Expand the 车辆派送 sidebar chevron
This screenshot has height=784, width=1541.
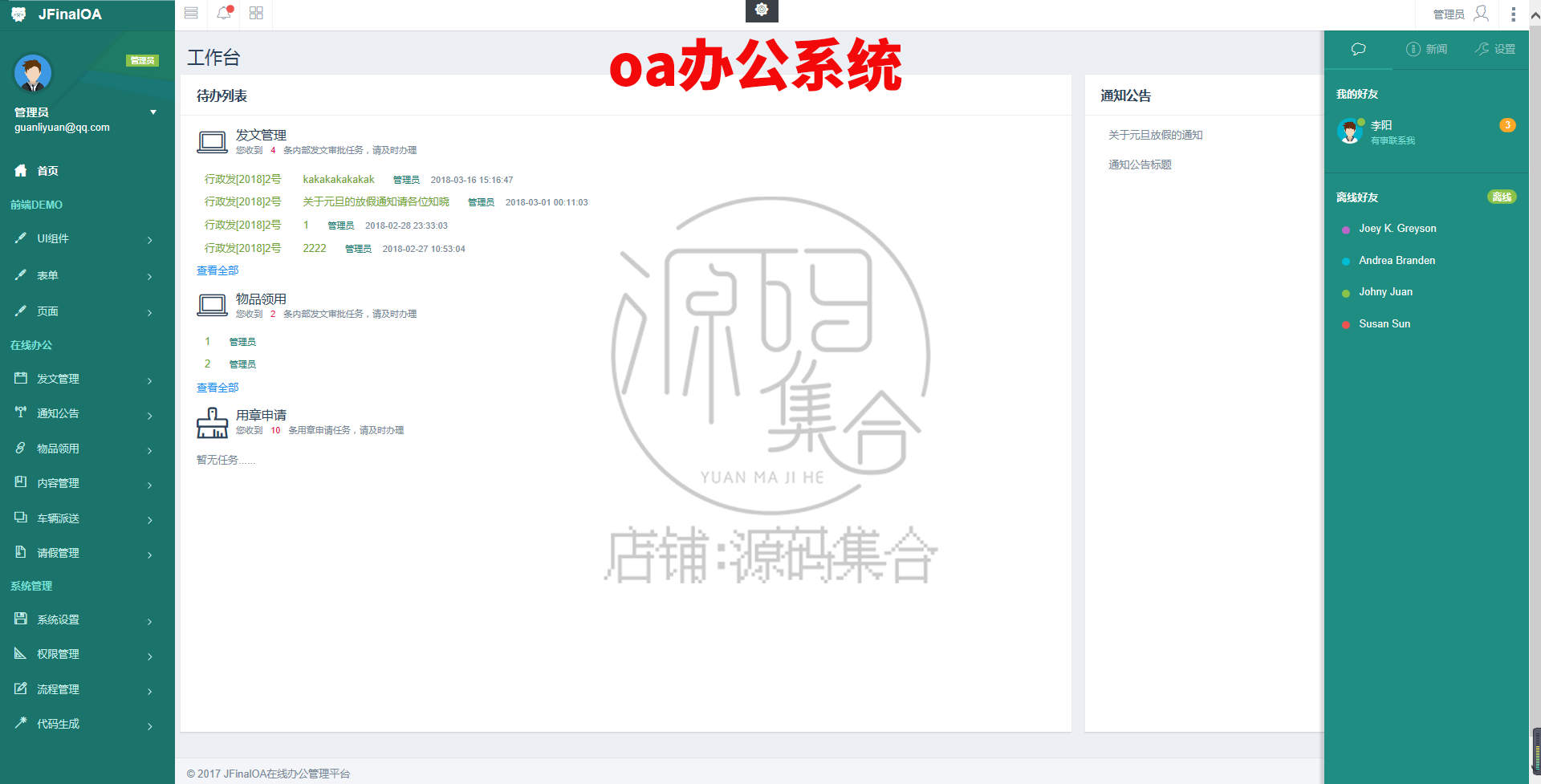pyautogui.click(x=150, y=520)
